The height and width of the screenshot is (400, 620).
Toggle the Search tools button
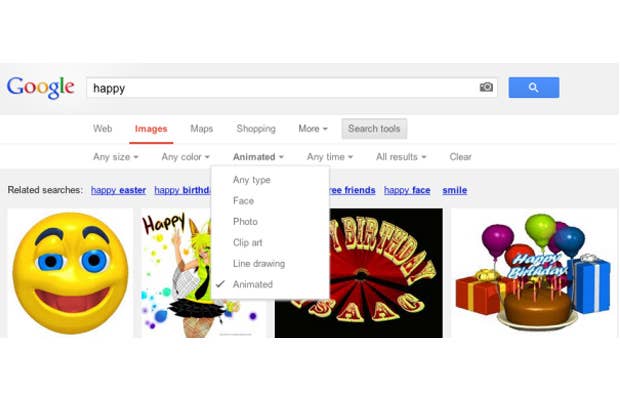pyautogui.click(x=374, y=128)
